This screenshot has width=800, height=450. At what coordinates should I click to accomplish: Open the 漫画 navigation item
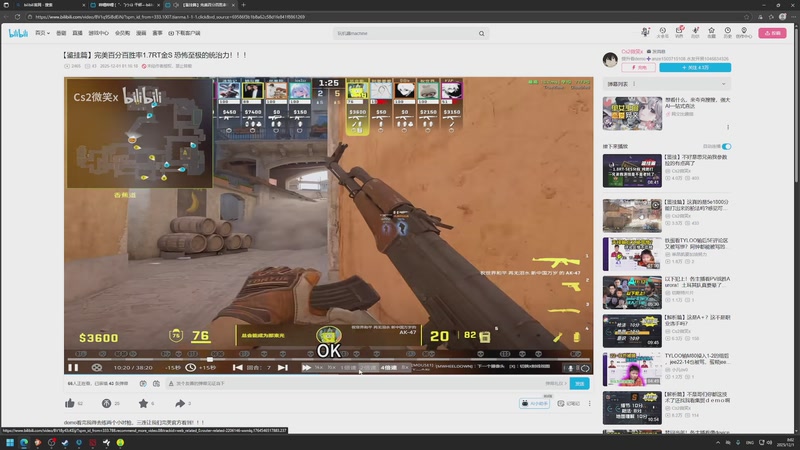point(141,33)
